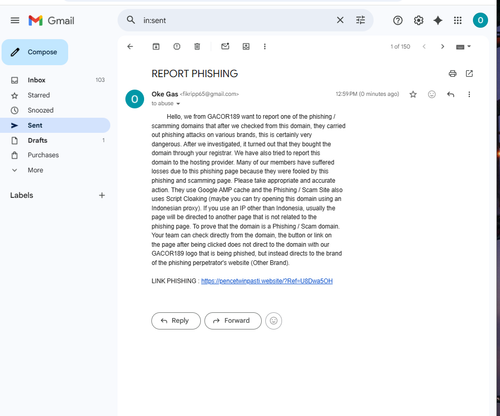500x416 pixels.
Task: Star the REPORT PHISHING message
Action: coord(413,95)
